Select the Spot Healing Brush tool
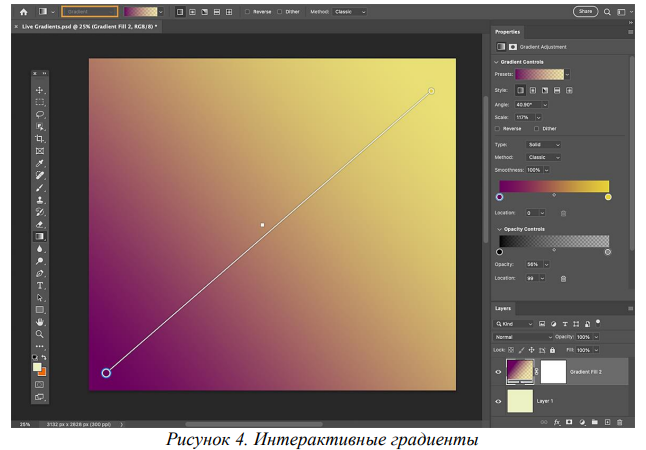646x450 pixels. 40,176
